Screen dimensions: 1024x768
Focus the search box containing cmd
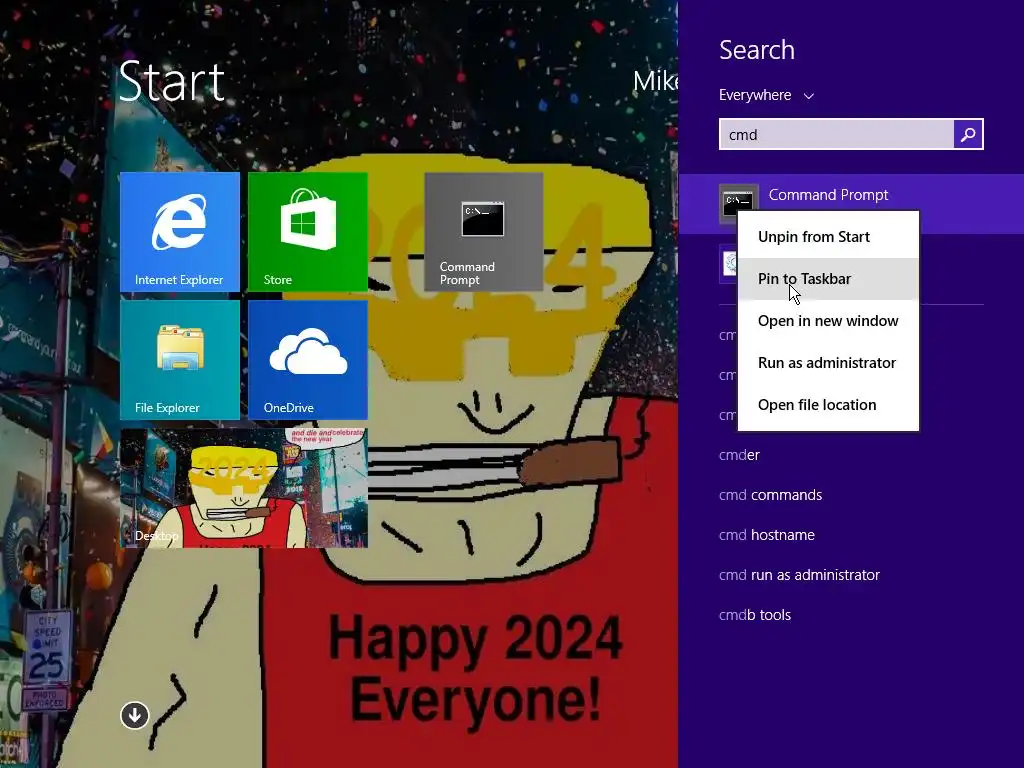[836, 134]
